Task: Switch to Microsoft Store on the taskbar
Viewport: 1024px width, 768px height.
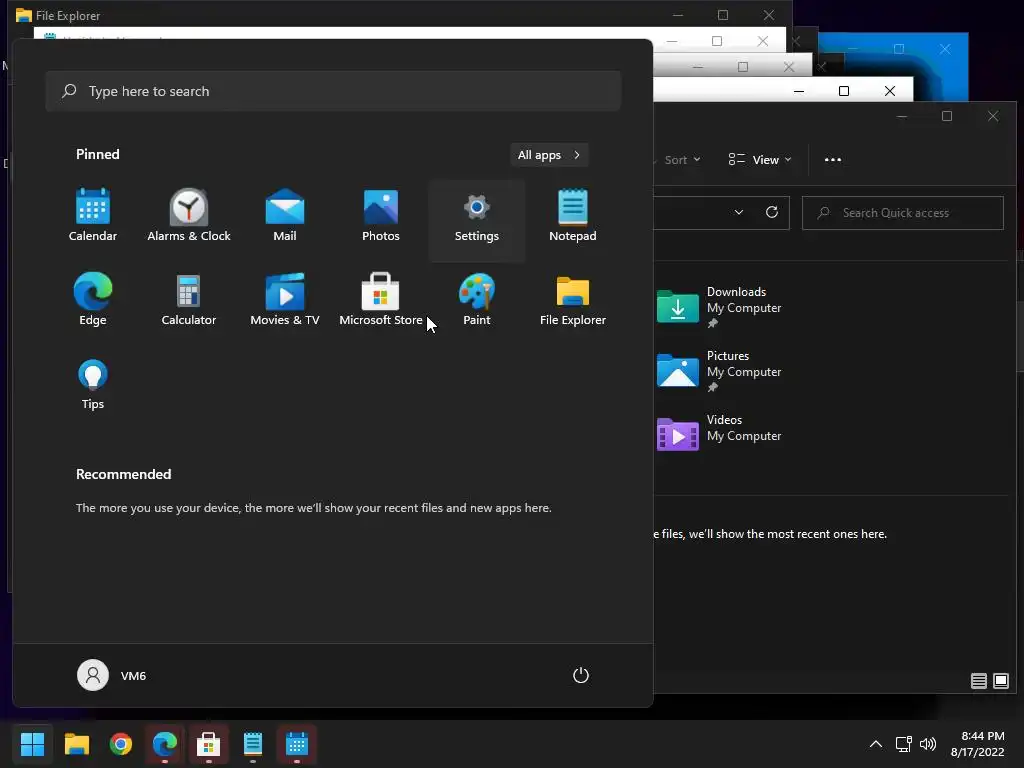Action: coord(209,744)
